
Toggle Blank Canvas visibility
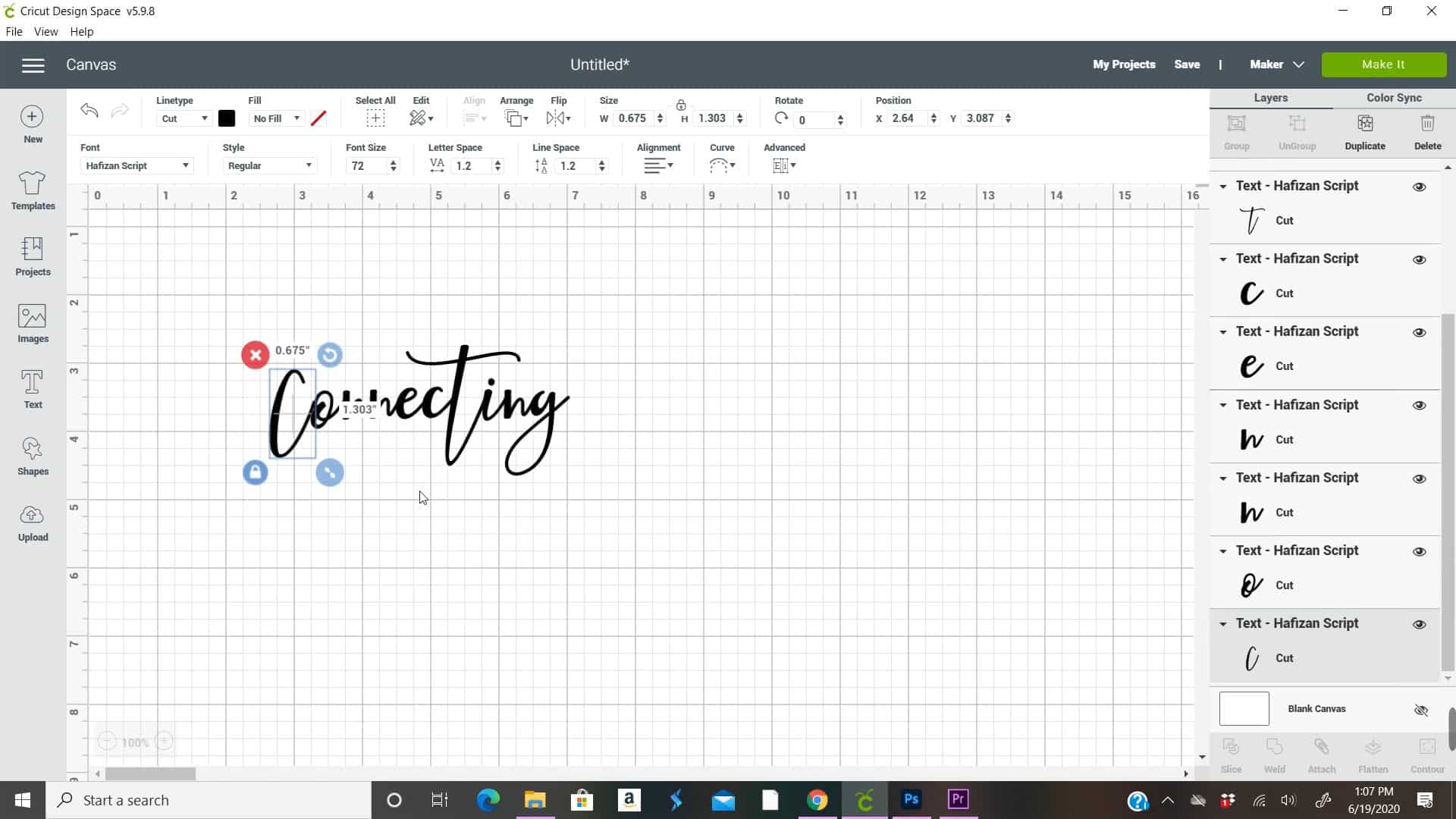click(1421, 710)
